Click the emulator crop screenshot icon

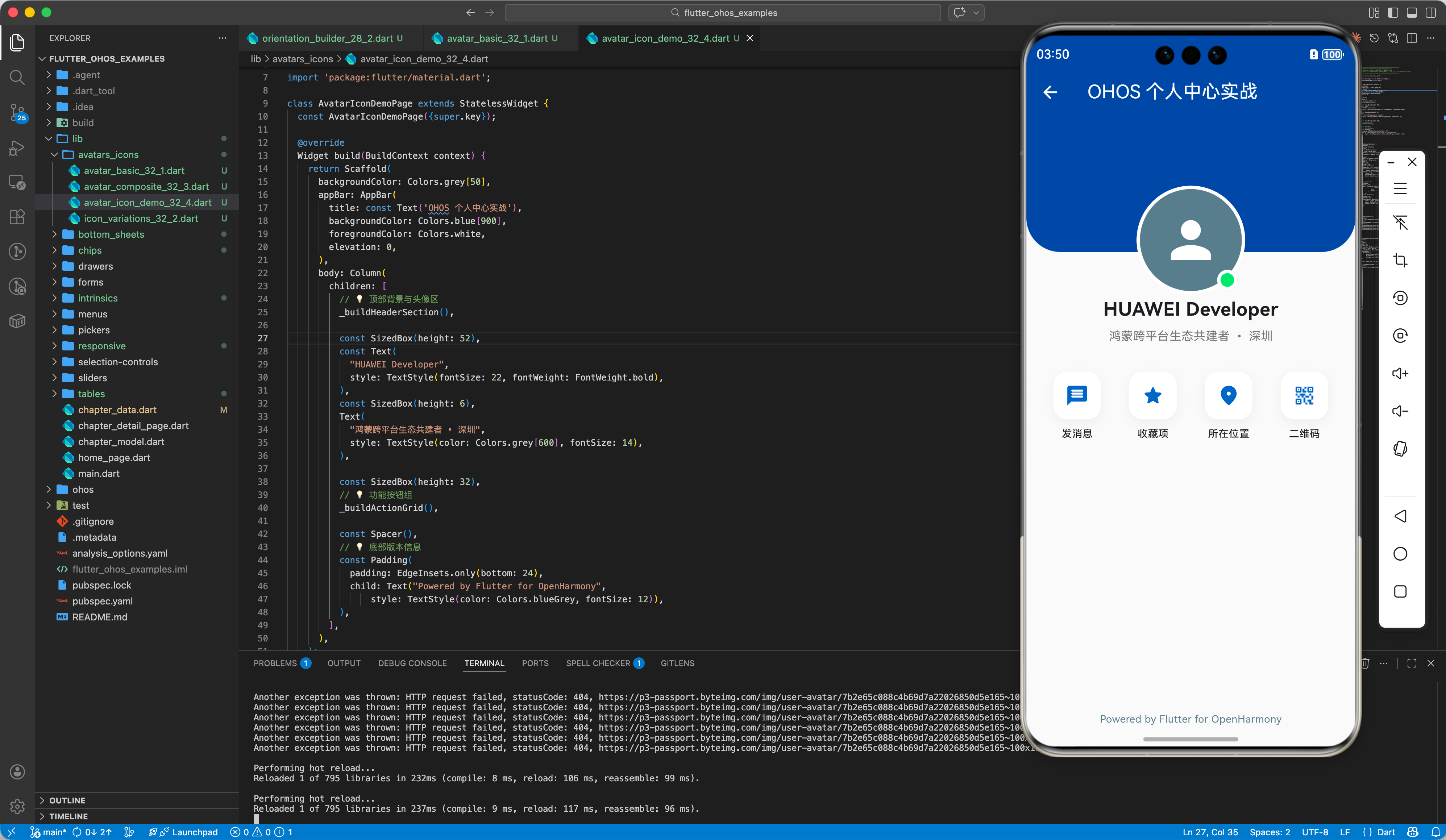[x=1400, y=261]
